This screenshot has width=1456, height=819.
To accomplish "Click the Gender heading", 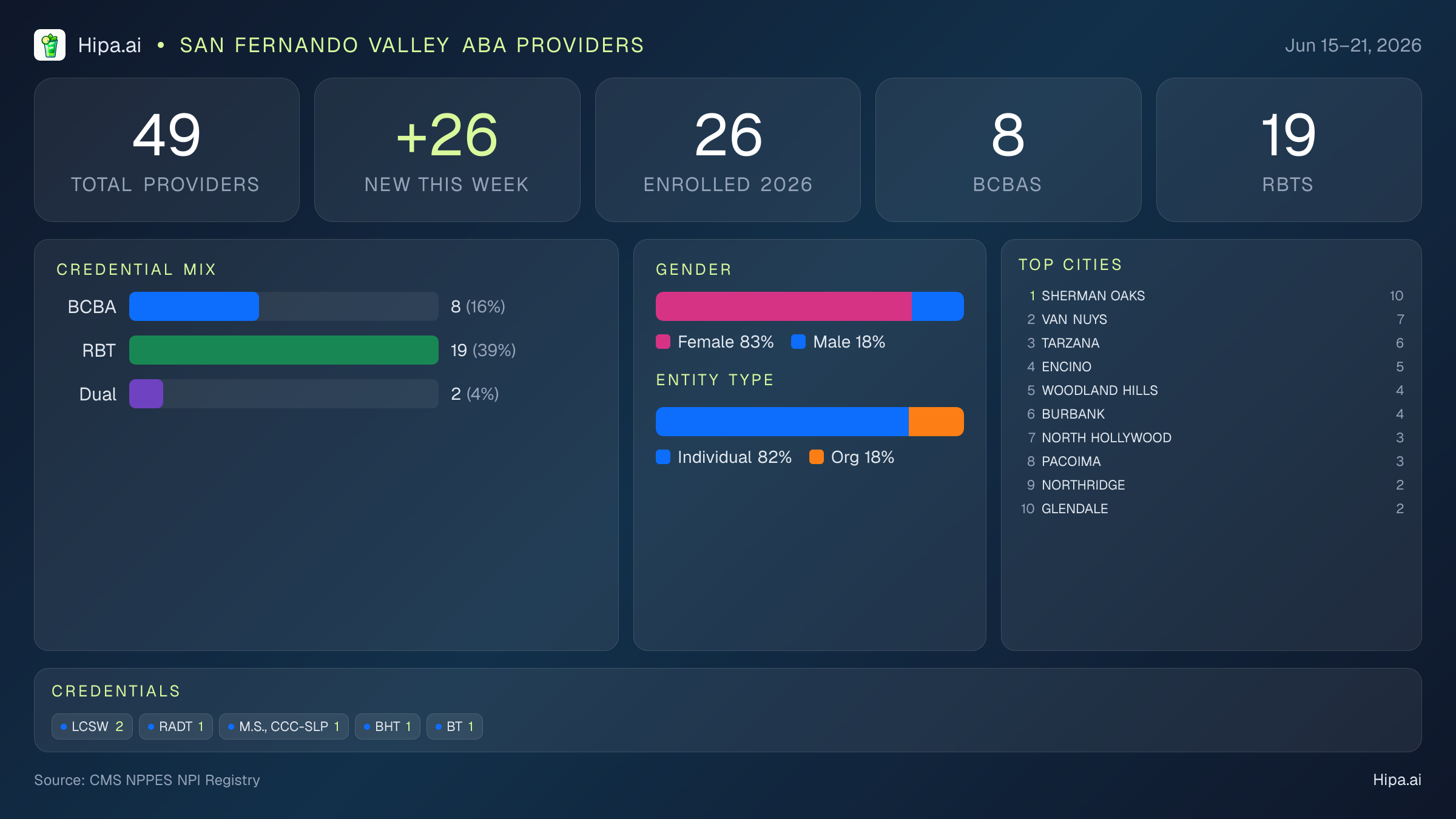I will (694, 269).
